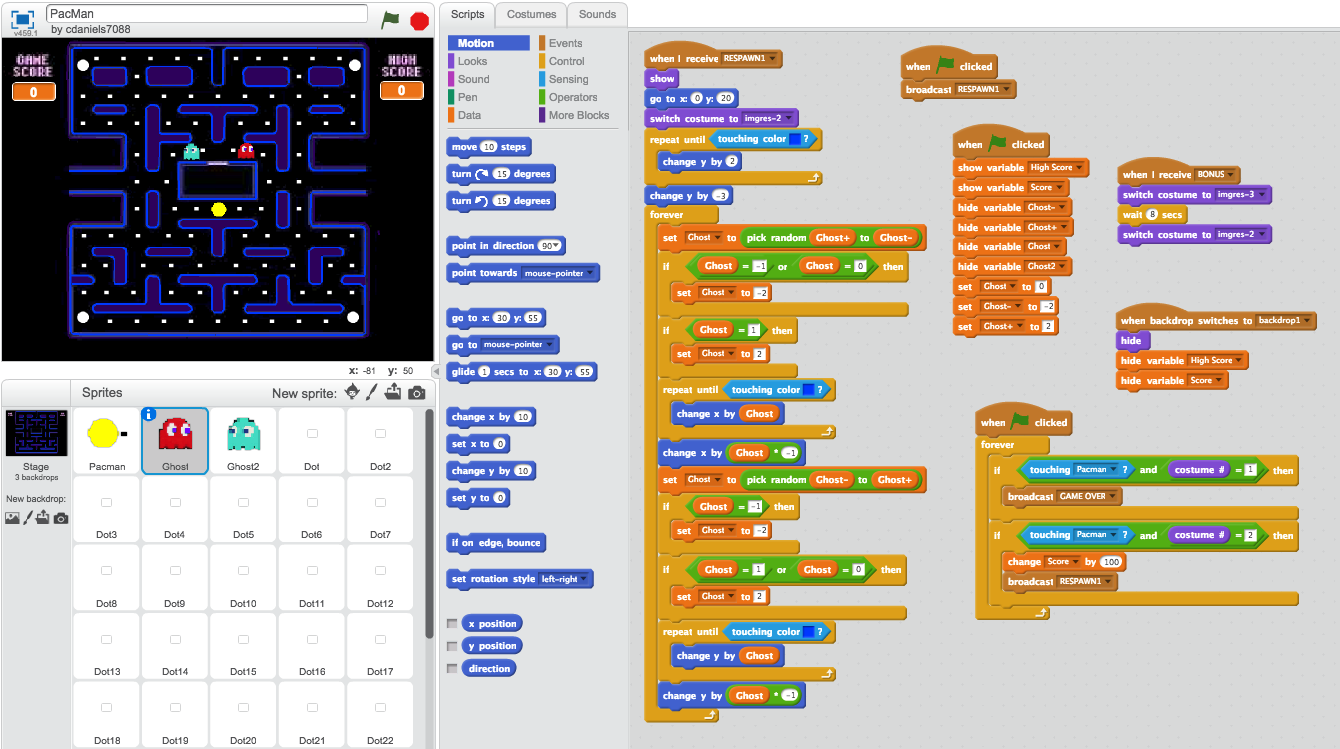Paint a new sprite with the brush icon

[x=373, y=393]
